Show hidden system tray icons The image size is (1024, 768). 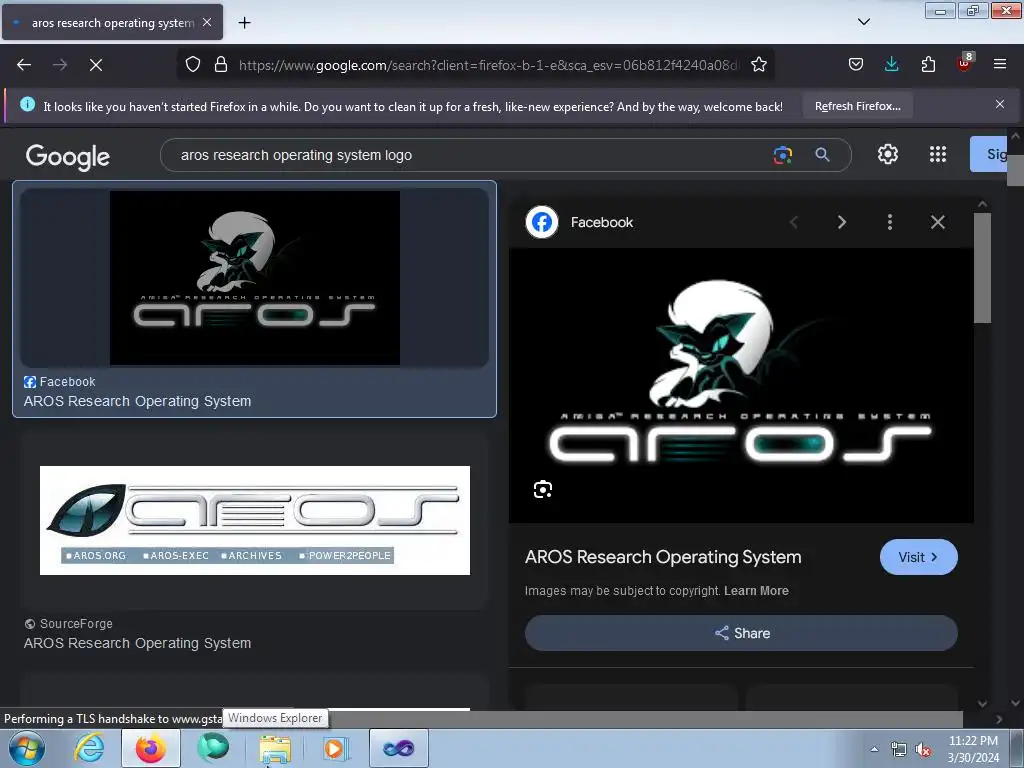click(x=874, y=749)
